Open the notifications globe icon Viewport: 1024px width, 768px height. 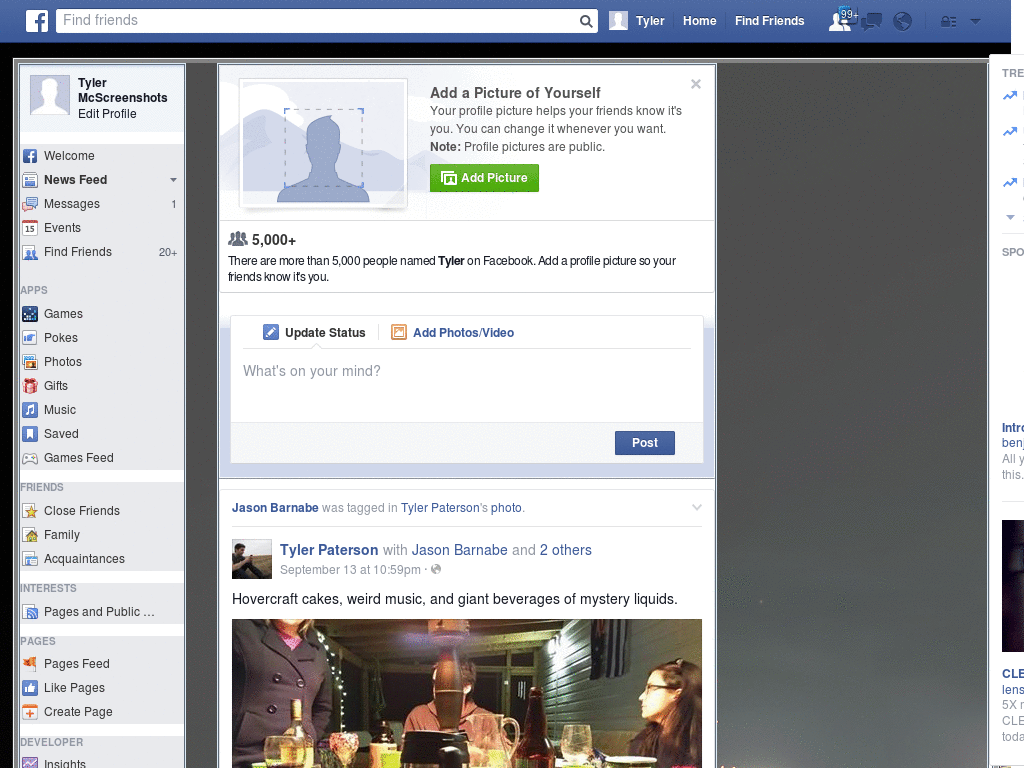click(x=903, y=22)
